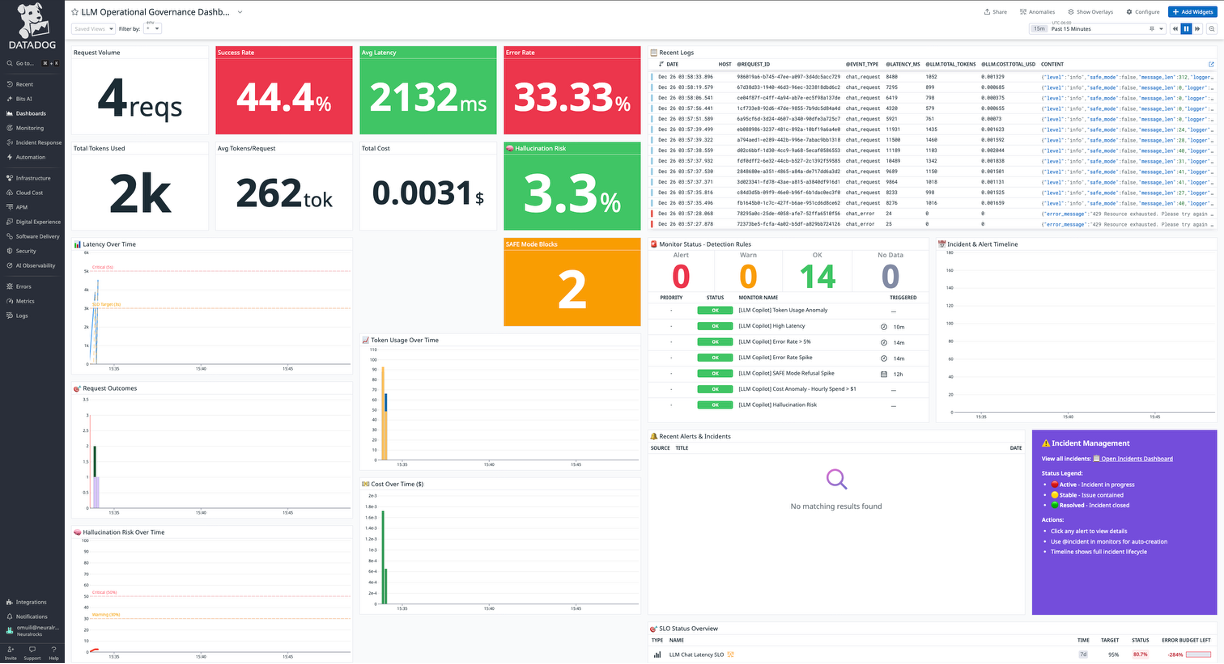
Task: Click the Help question icon
Action: pyautogui.click(x=54, y=650)
